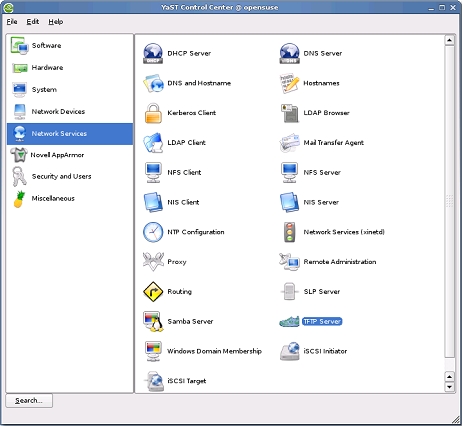Click the scrollbar up arrow at top
Screen dimensions: 462x426
449,40
